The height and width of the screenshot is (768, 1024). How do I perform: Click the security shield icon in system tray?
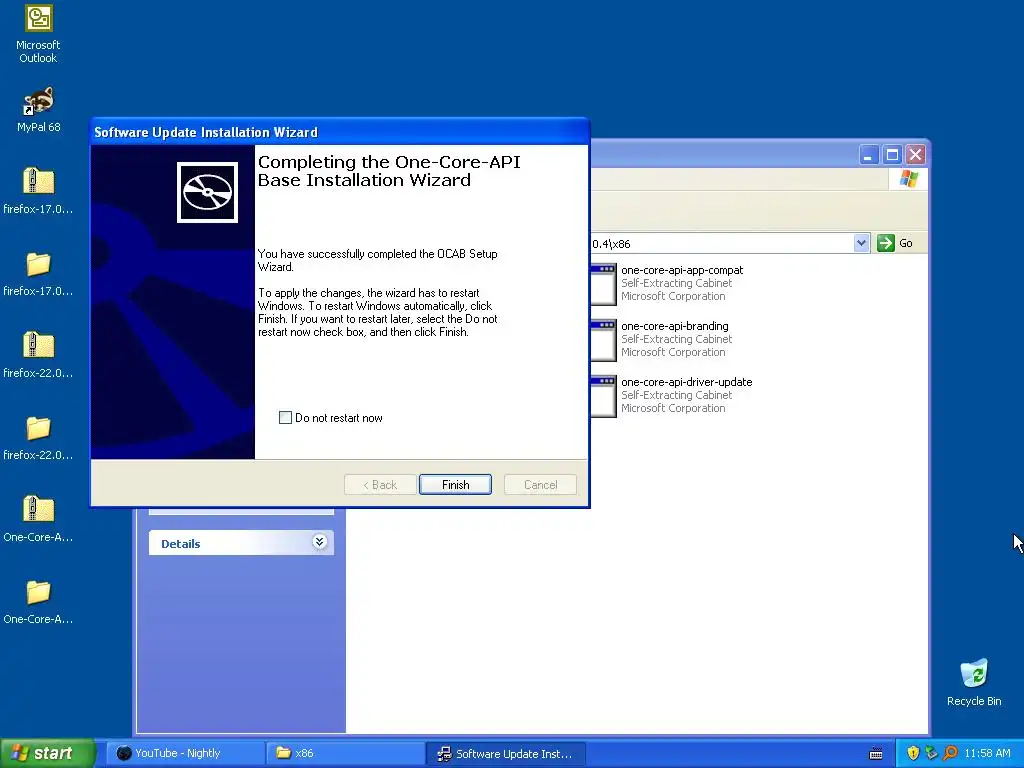(913, 753)
